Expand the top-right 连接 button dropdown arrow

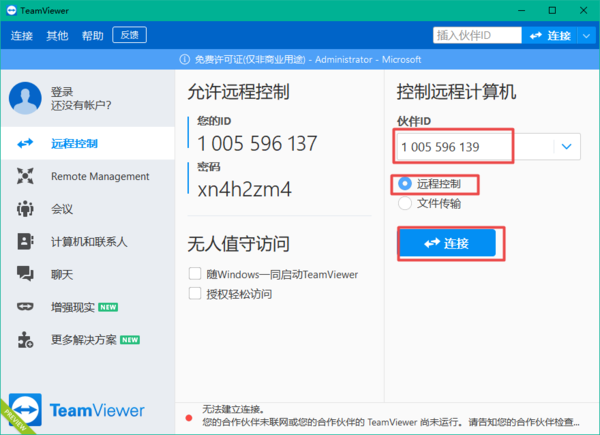coord(584,36)
